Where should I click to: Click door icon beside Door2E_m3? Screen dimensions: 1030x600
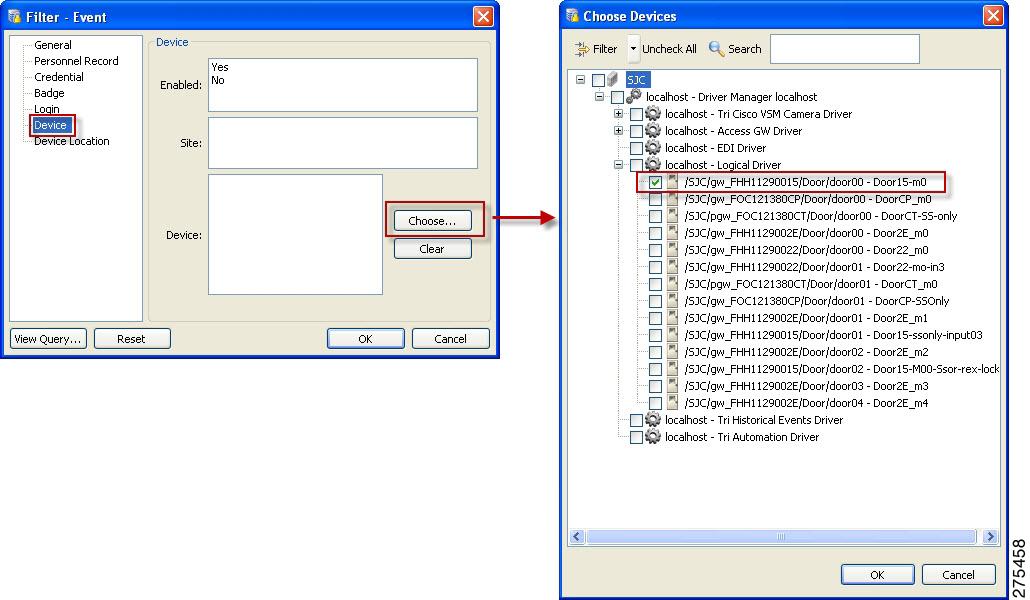[x=672, y=386]
